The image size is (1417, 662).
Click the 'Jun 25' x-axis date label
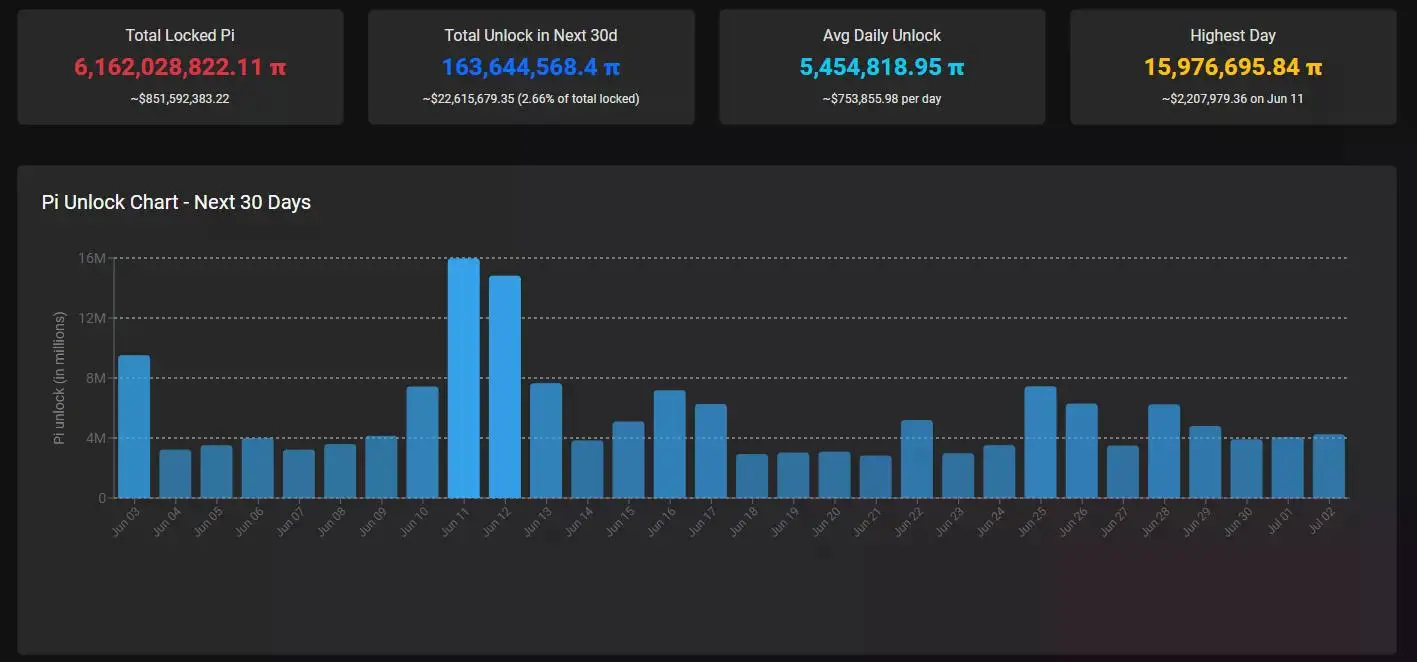pos(1034,523)
